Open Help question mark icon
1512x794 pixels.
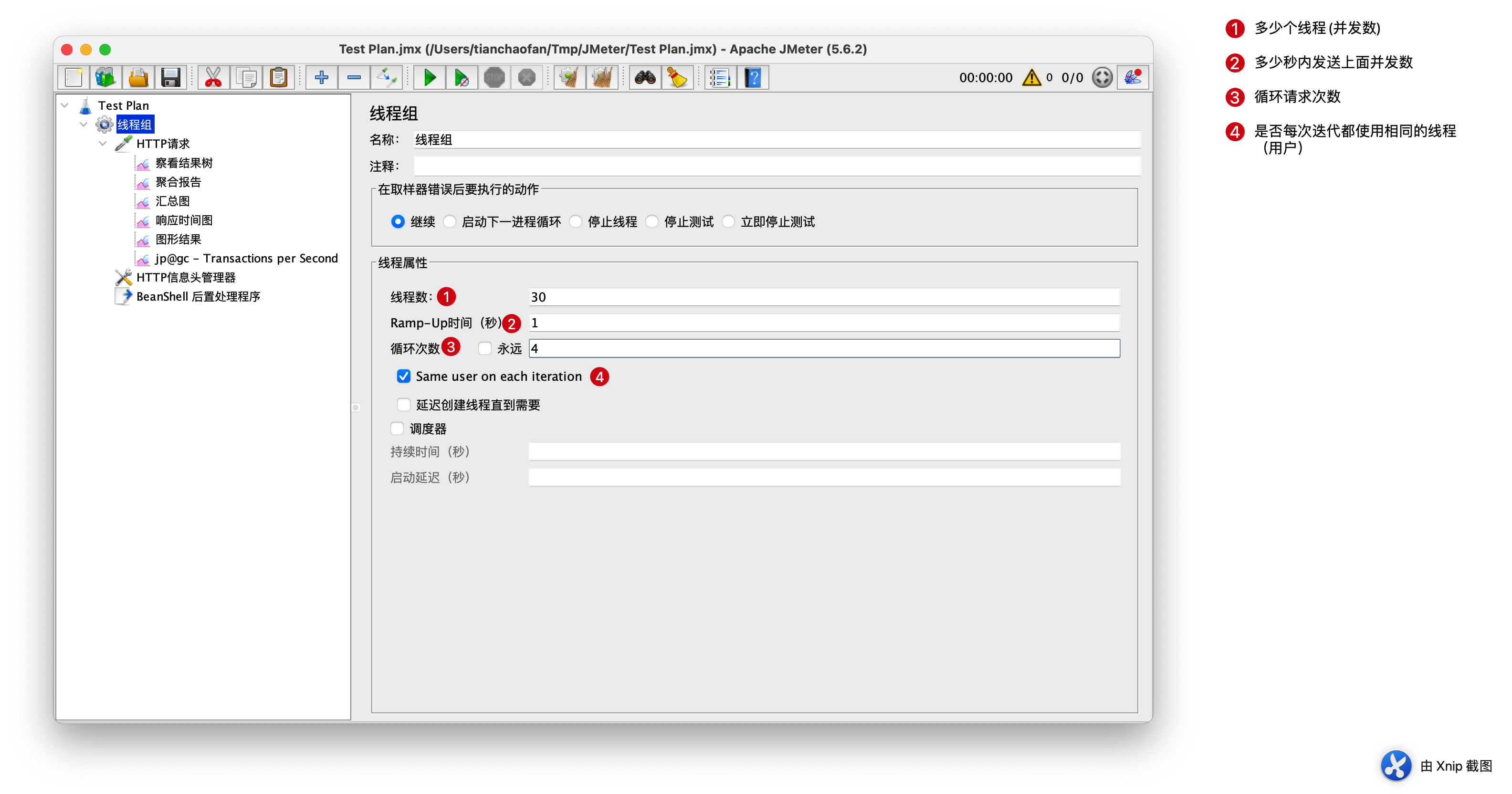(753, 77)
